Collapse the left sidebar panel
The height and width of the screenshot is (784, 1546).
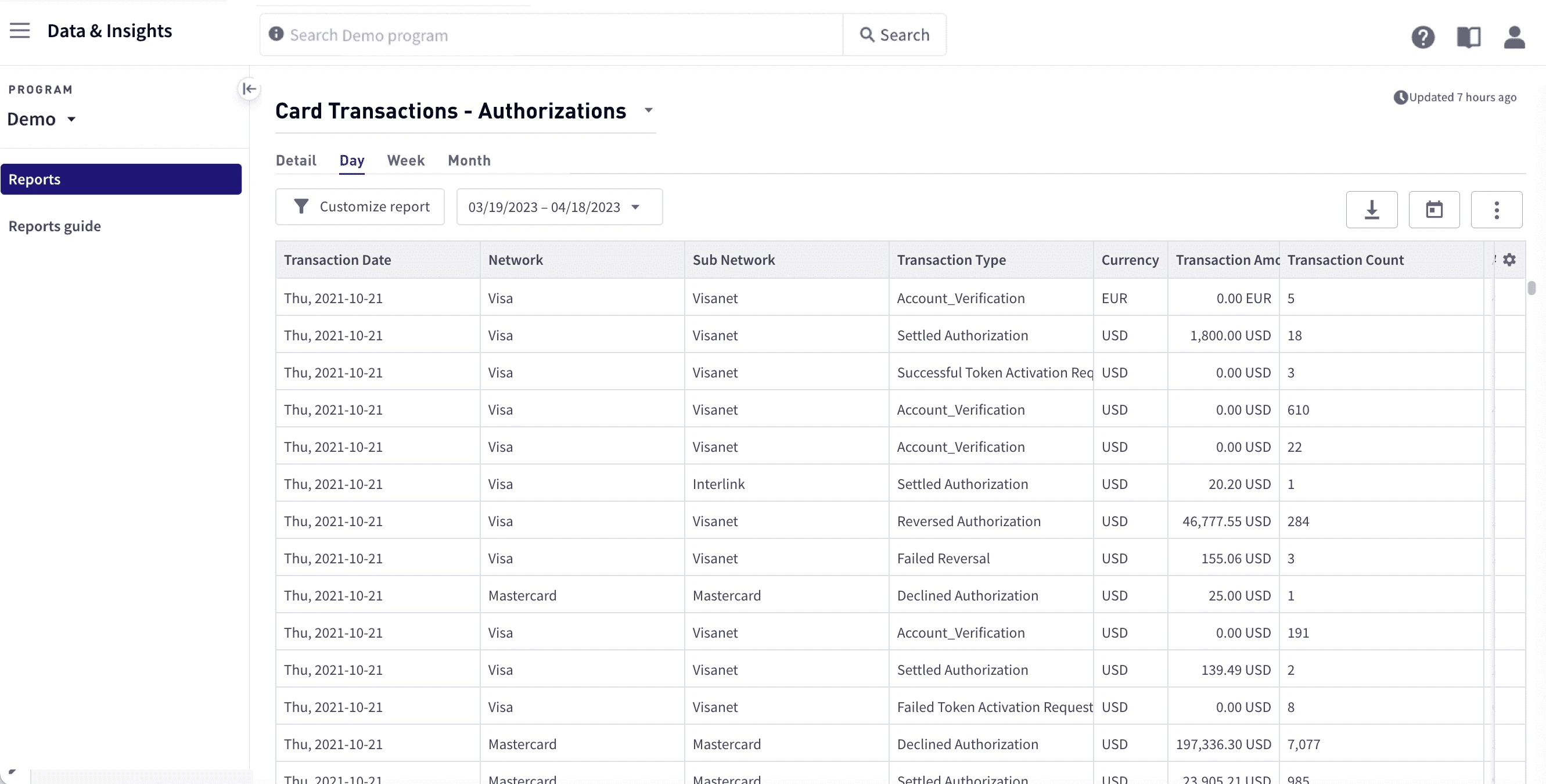click(x=249, y=89)
